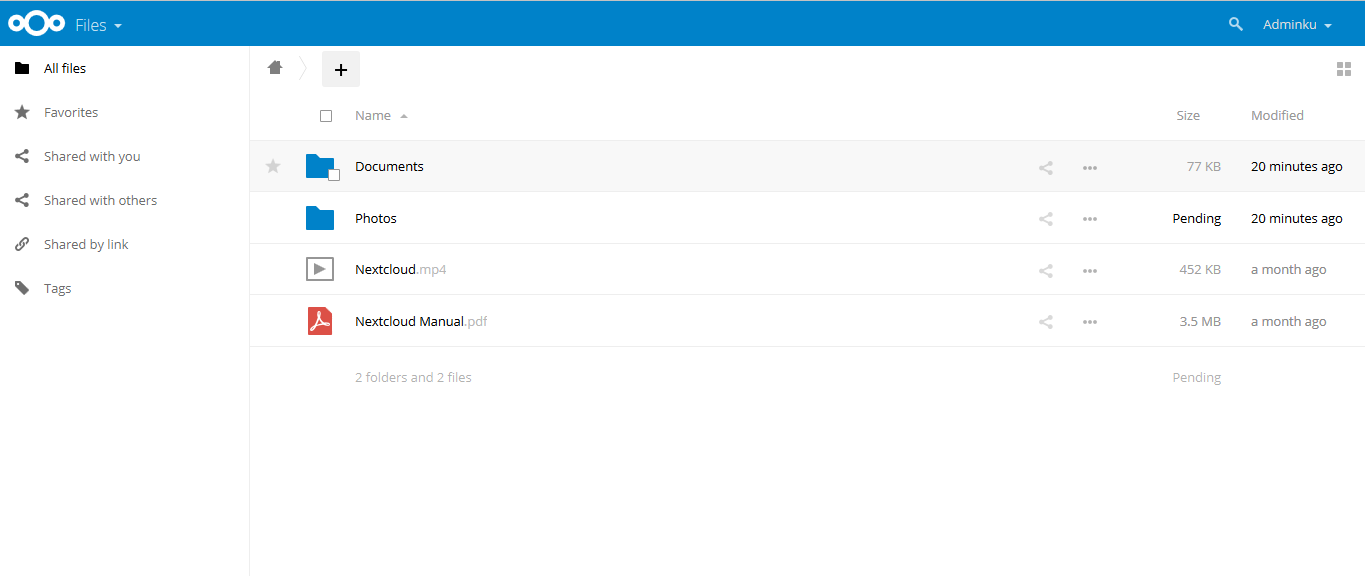Click the Nextcloud.mp4 video icon

320,269
